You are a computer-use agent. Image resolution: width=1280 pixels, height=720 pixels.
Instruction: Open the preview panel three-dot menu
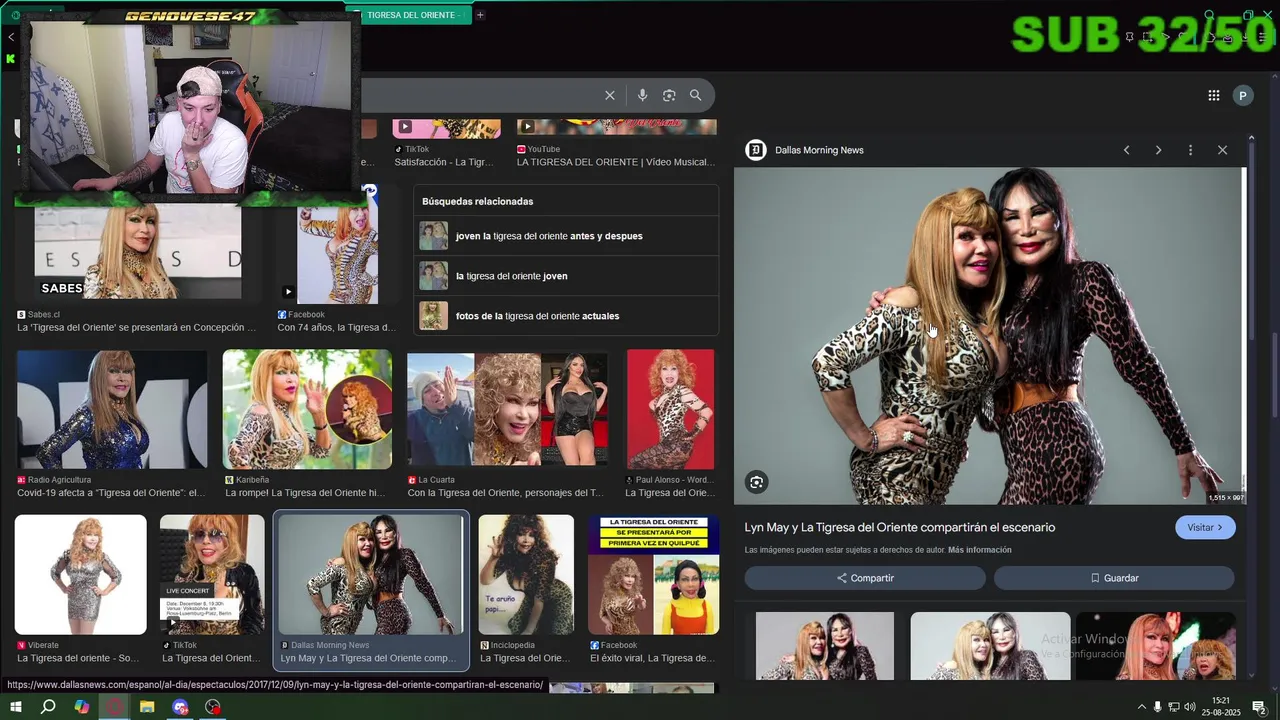pos(1190,150)
